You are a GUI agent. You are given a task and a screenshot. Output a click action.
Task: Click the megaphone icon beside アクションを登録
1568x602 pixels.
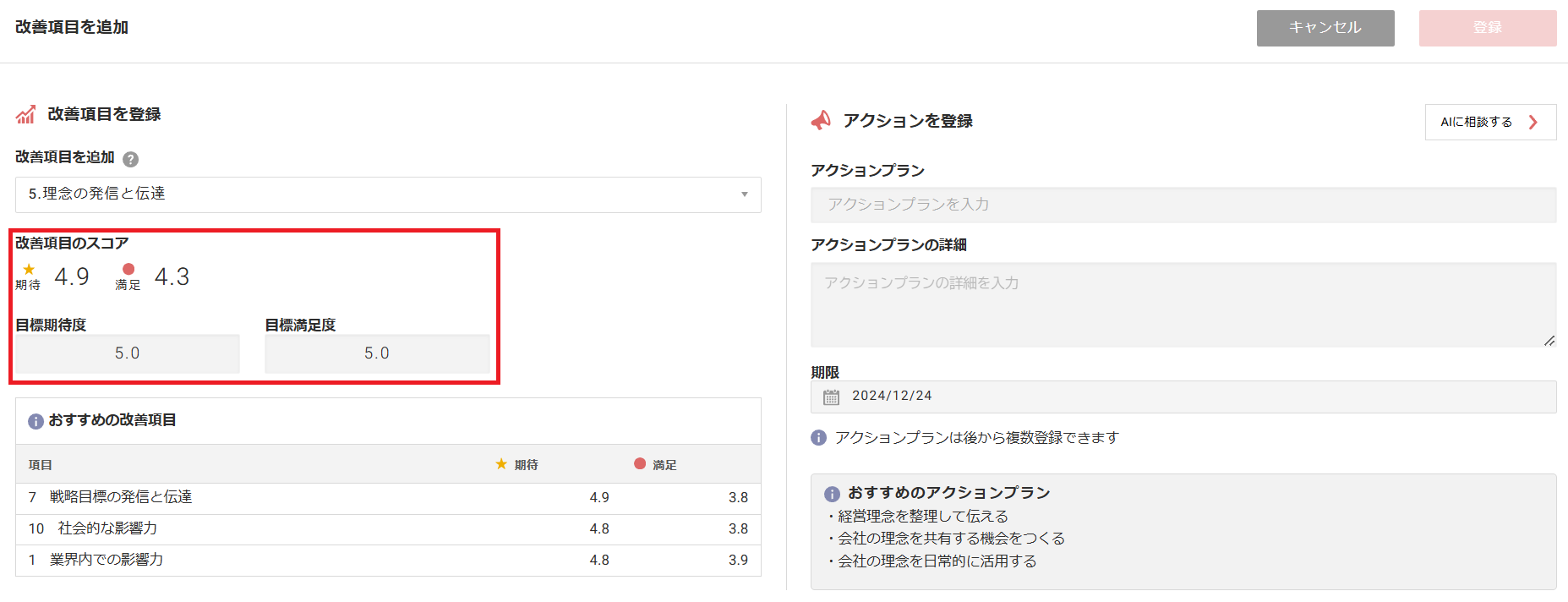[x=821, y=121]
